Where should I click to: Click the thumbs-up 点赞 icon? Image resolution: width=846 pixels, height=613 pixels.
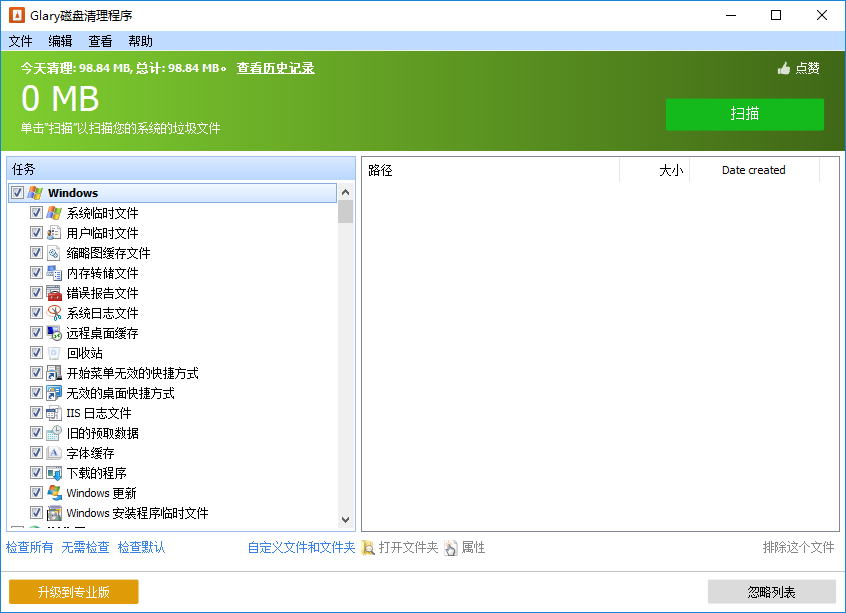click(x=783, y=68)
